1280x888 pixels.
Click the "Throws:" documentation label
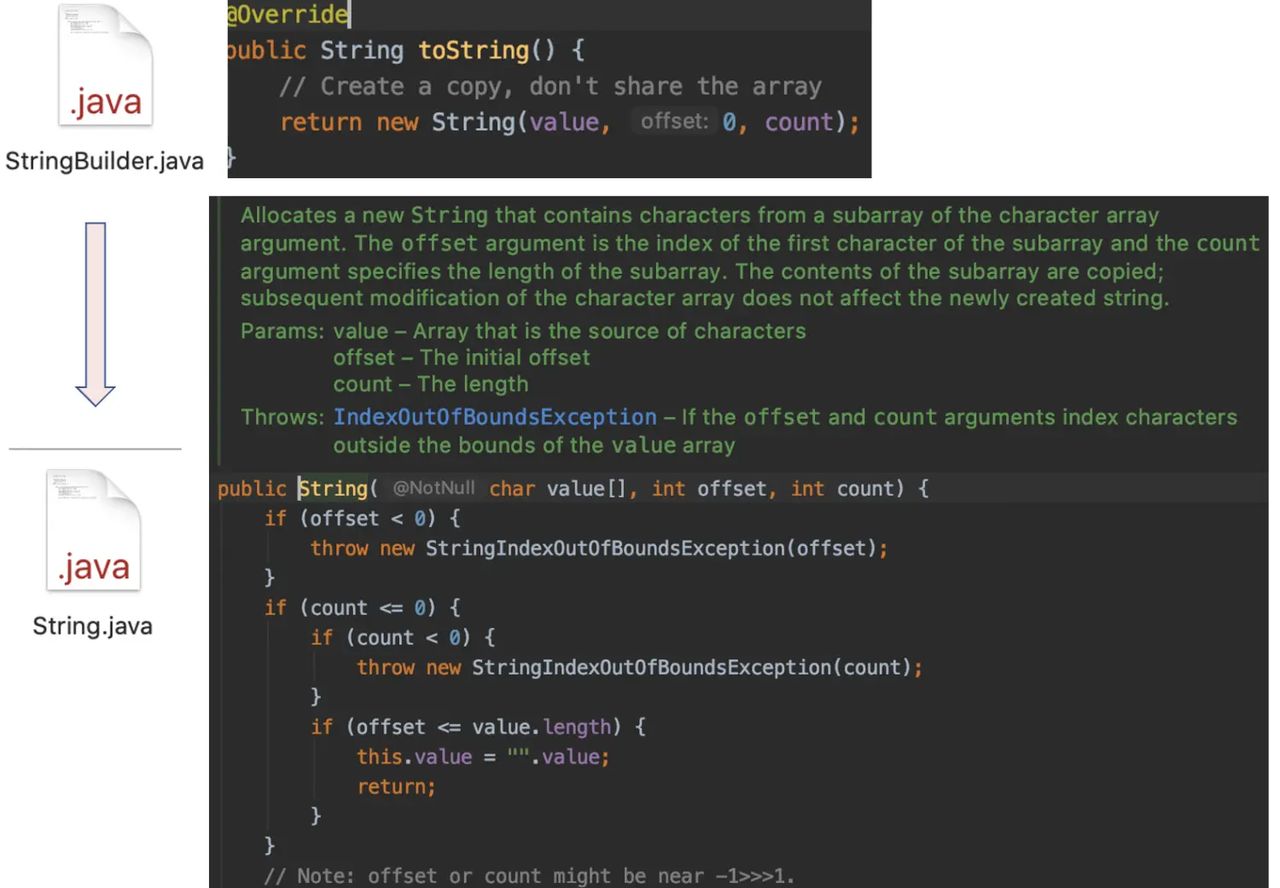click(x=283, y=417)
